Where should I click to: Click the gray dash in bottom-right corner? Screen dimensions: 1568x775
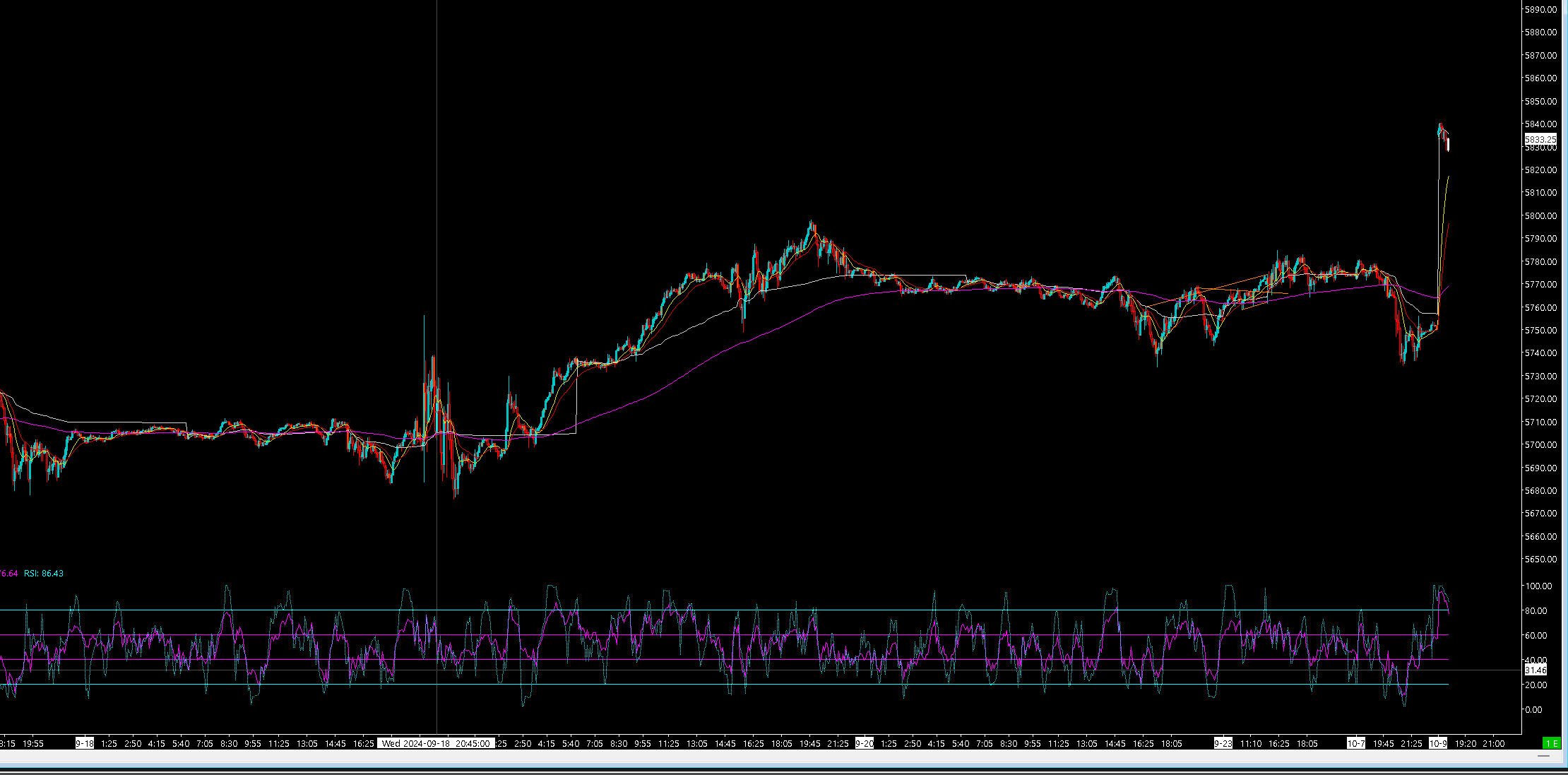coord(1544,756)
